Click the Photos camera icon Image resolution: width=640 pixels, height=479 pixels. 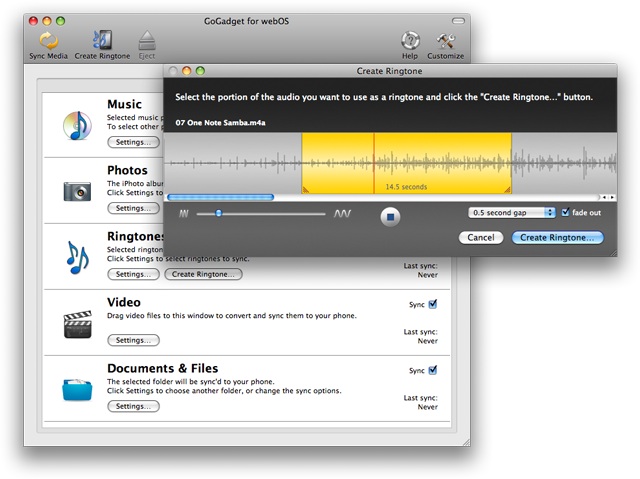(x=77, y=191)
